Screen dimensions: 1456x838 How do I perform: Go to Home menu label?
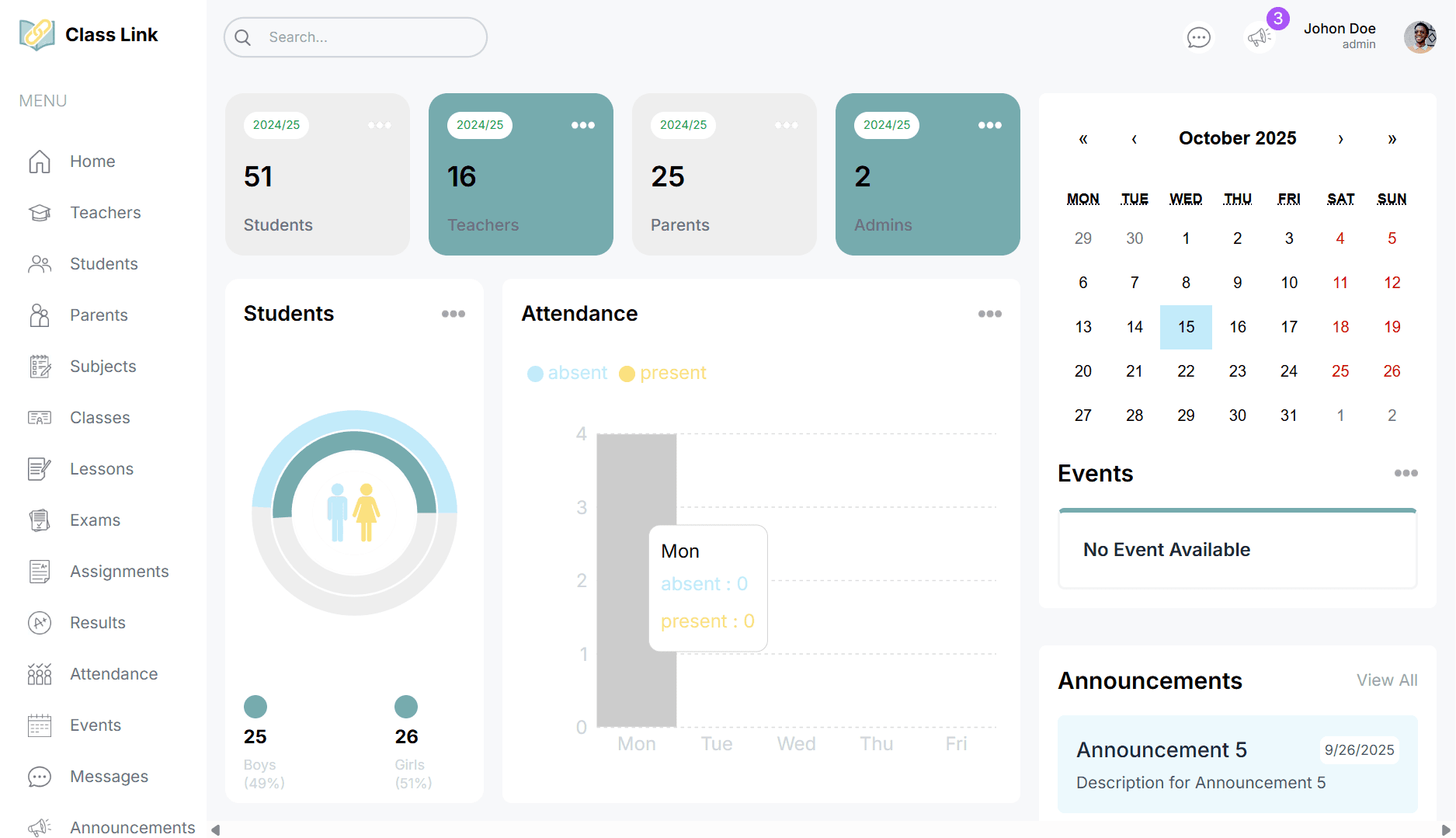click(92, 162)
